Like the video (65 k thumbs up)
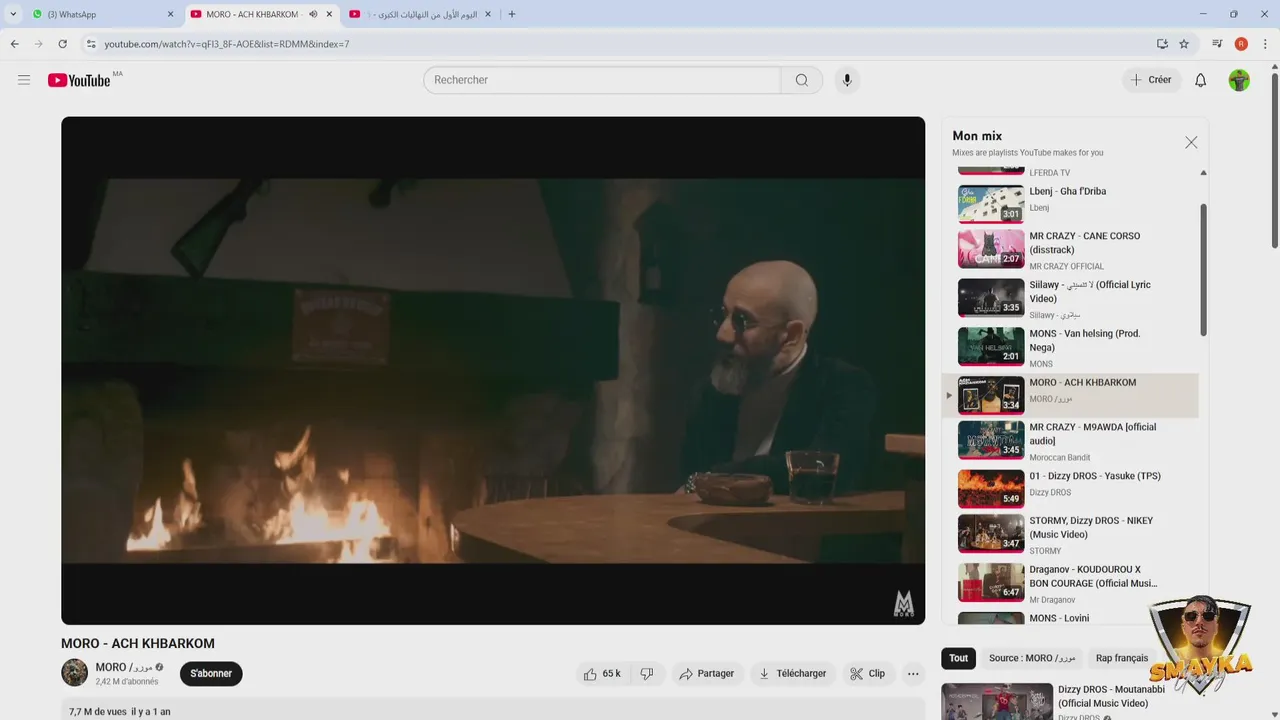 click(602, 674)
